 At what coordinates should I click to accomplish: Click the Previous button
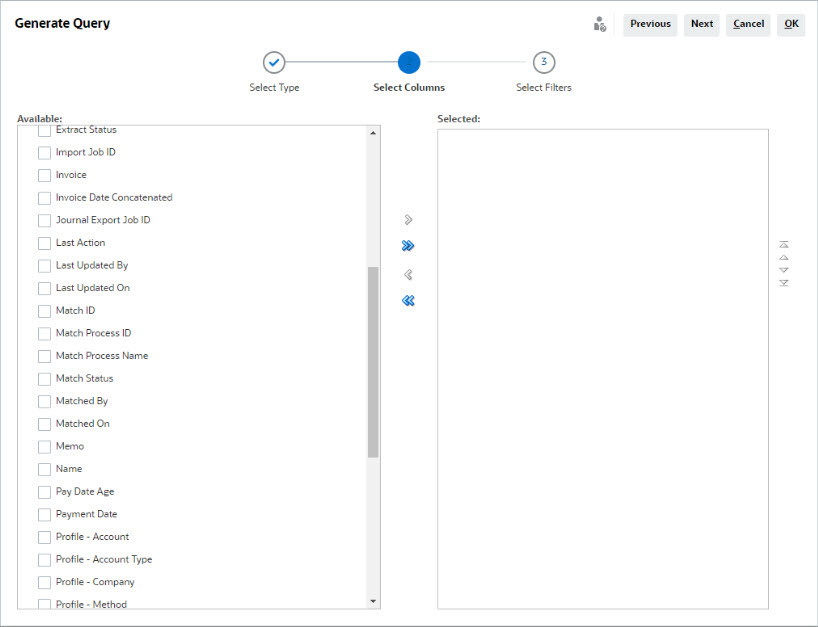[650, 25]
